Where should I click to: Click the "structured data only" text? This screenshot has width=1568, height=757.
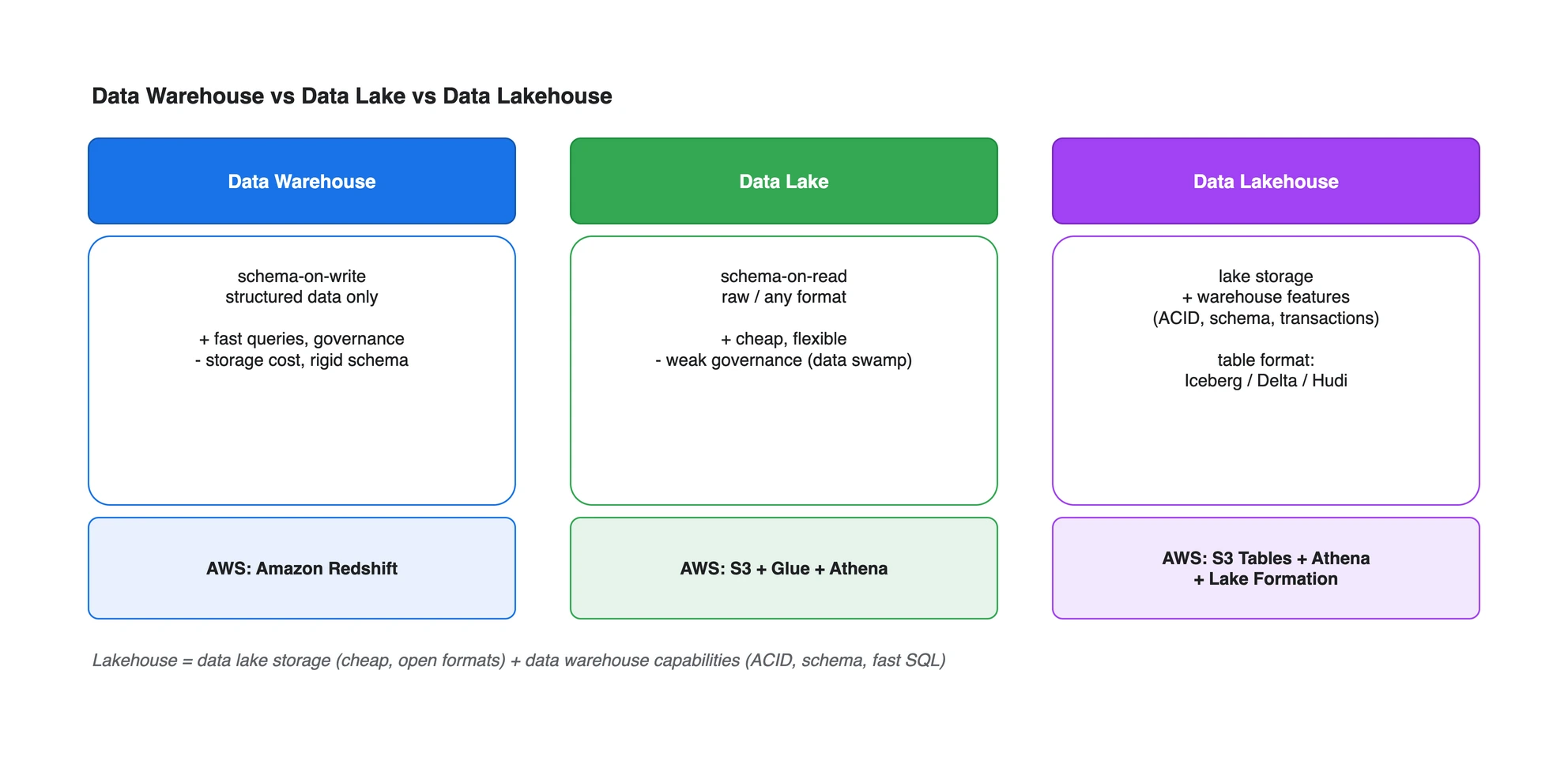[302, 297]
